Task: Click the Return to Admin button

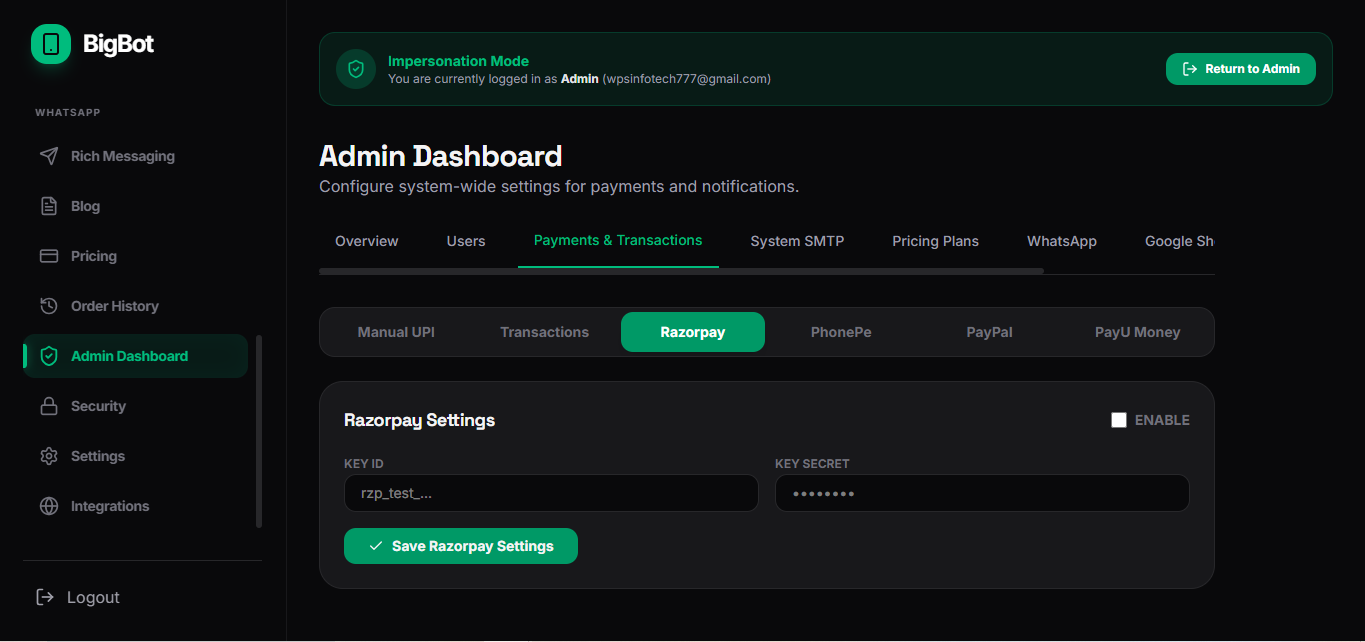Action: point(1241,69)
